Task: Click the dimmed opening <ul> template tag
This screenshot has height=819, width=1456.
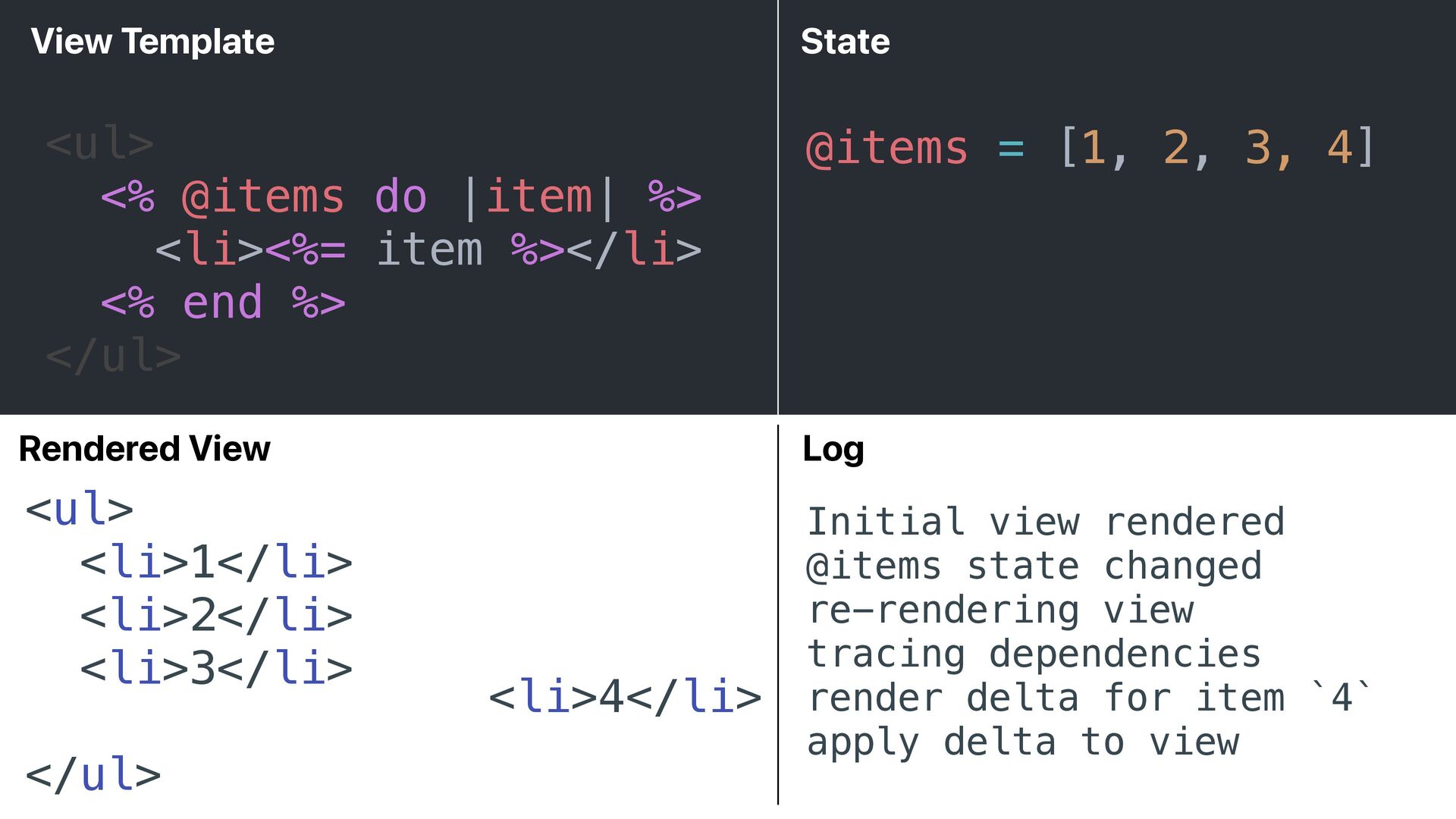Action: coord(99,143)
